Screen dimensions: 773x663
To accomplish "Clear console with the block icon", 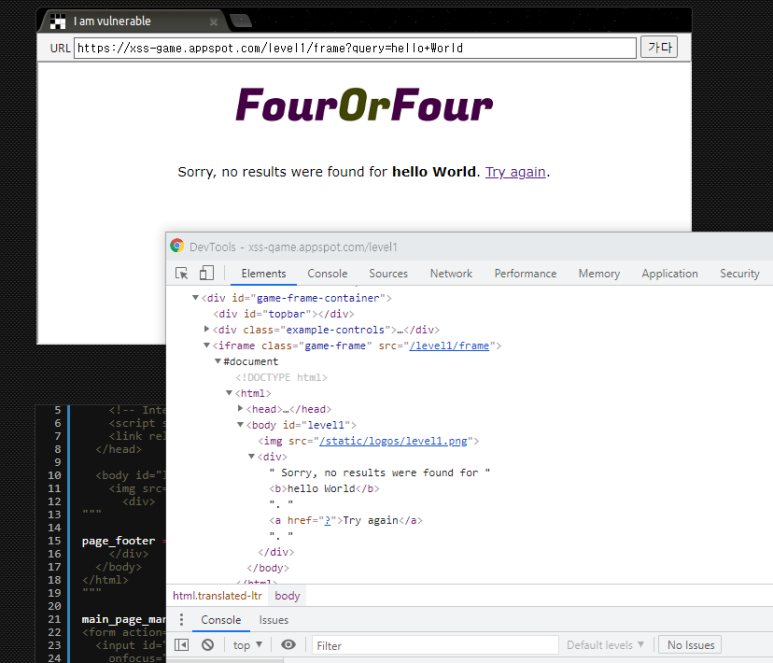I will pos(208,645).
